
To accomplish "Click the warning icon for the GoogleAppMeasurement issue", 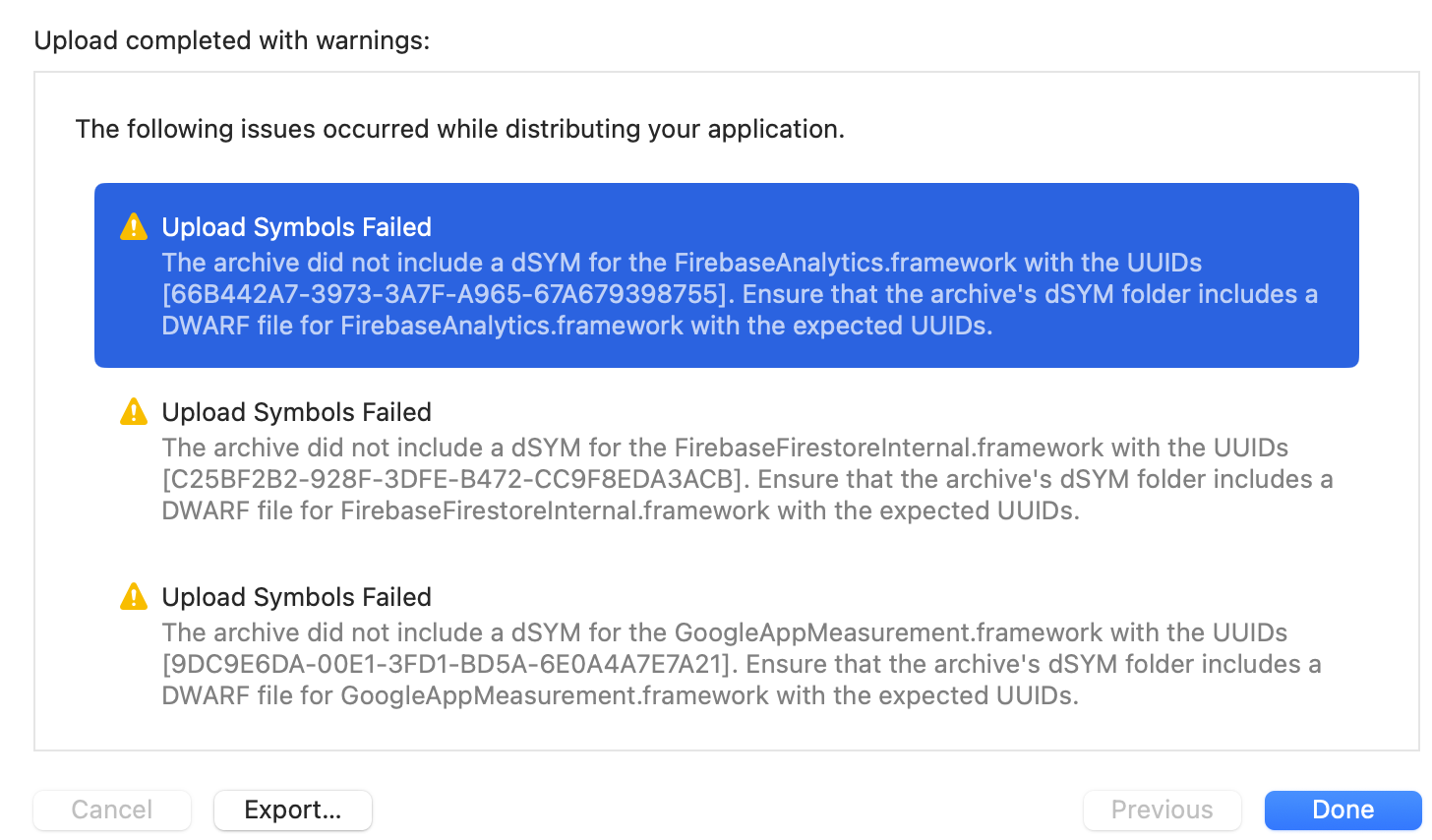I will tap(134, 597).
